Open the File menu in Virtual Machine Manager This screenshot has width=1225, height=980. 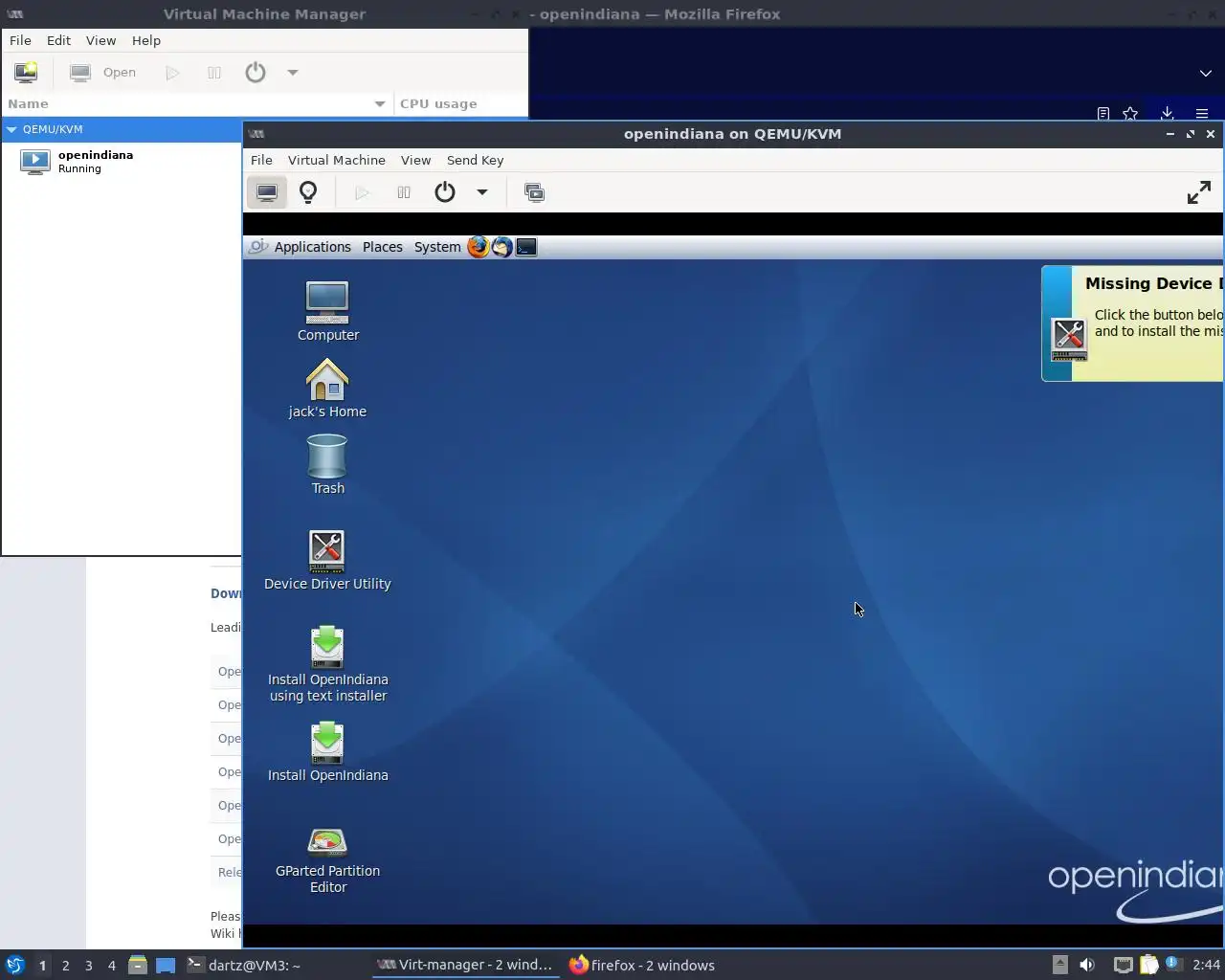click(x=20, y=40)
